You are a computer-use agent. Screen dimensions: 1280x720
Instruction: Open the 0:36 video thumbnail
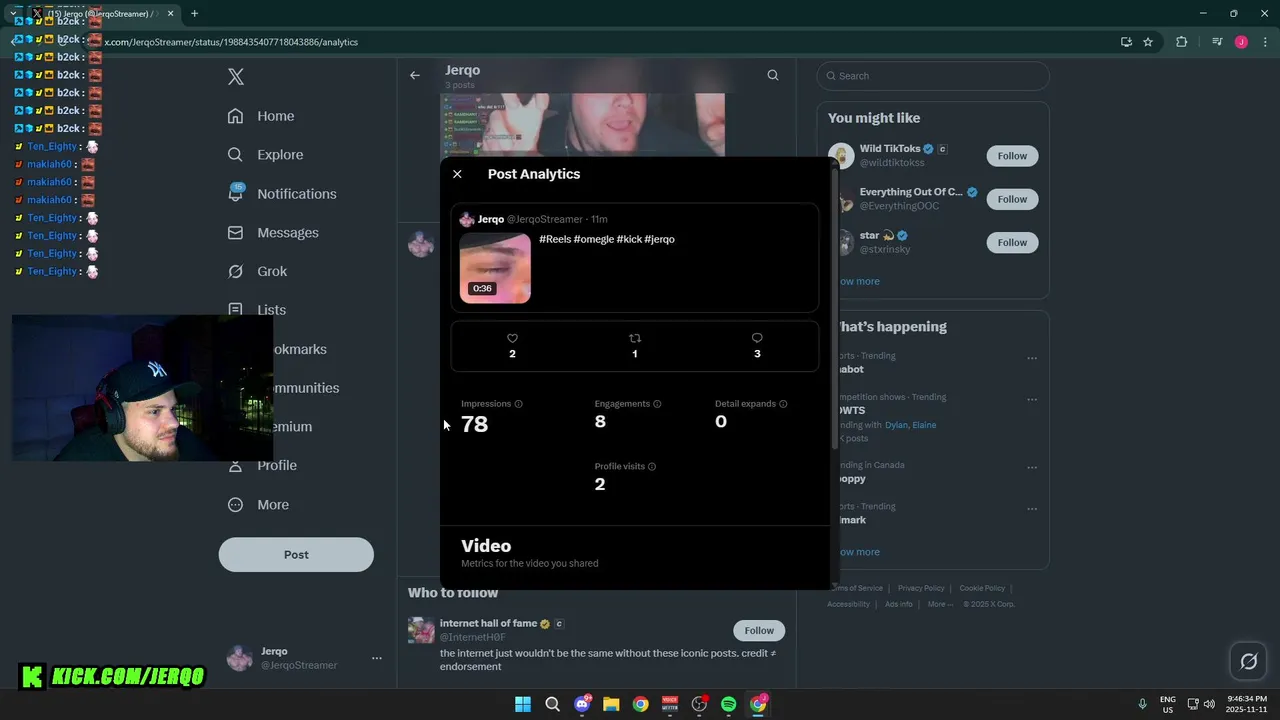point(495,268)
